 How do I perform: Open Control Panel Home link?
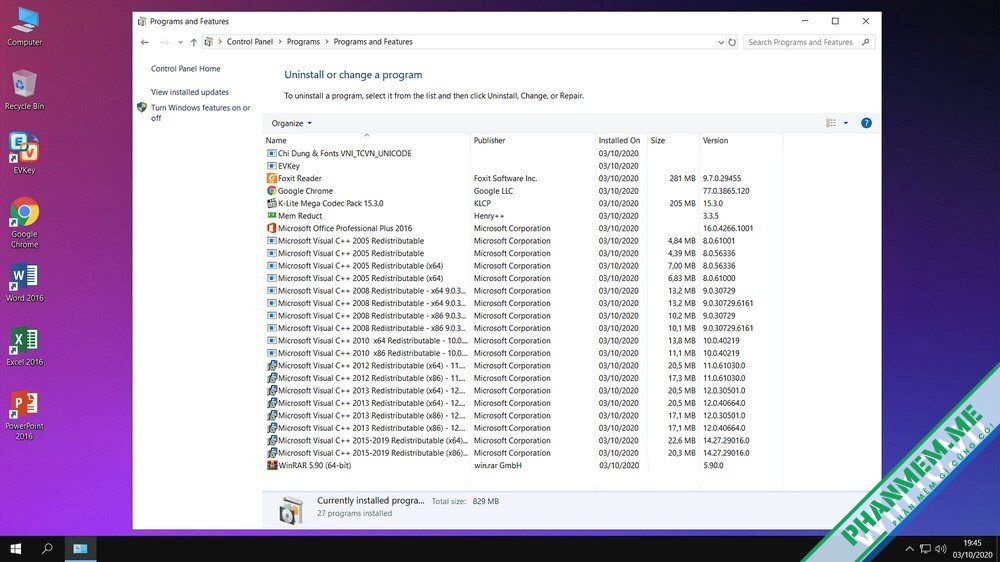point(186,69)
